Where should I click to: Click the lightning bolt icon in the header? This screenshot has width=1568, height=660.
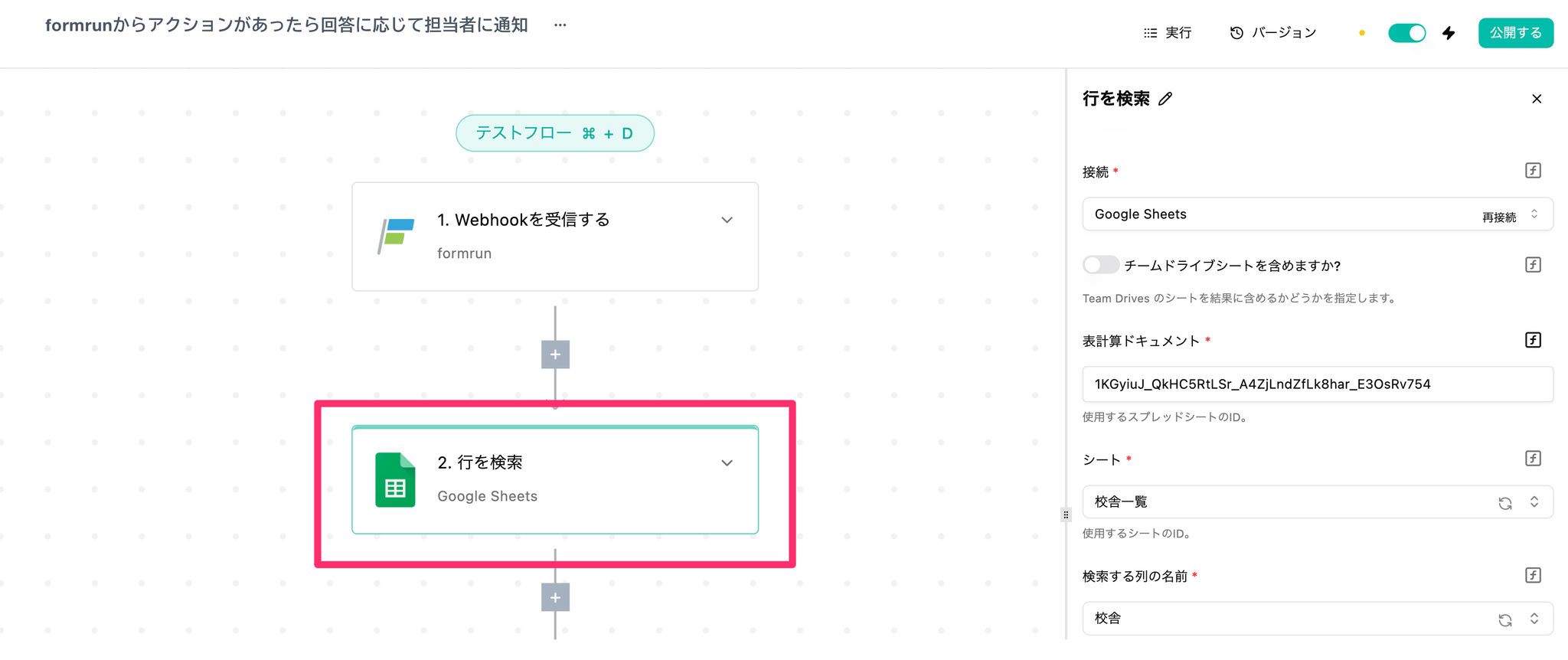click(1449, 33)
